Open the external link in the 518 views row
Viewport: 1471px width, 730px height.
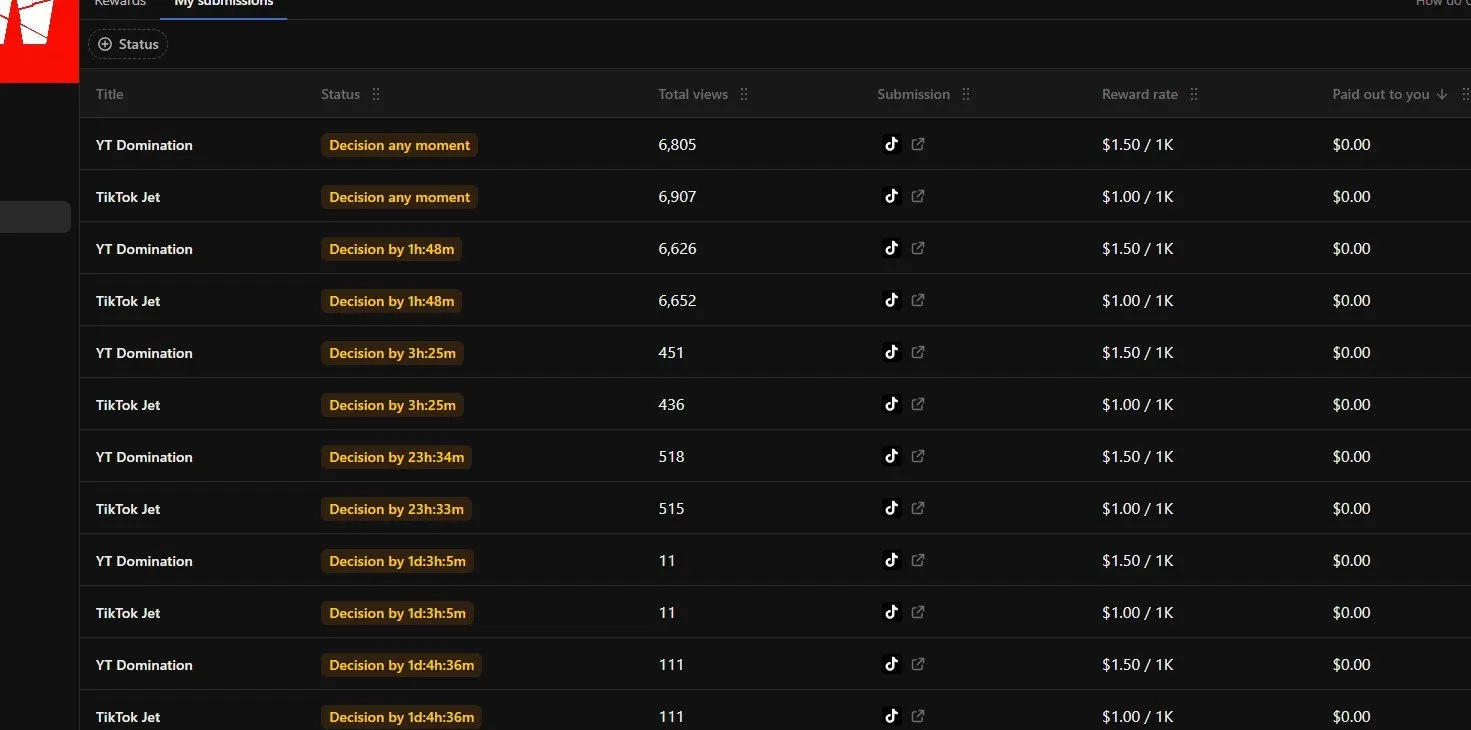click(x=918, y=456)
